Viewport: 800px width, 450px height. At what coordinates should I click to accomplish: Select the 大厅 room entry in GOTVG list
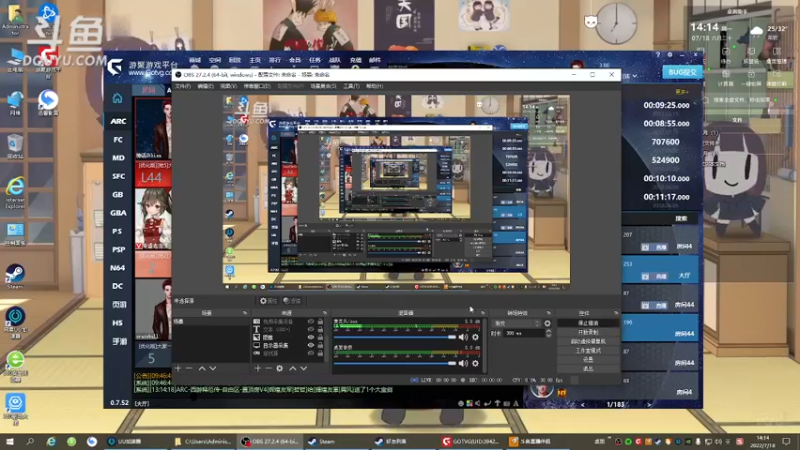(x=661, y=270)
